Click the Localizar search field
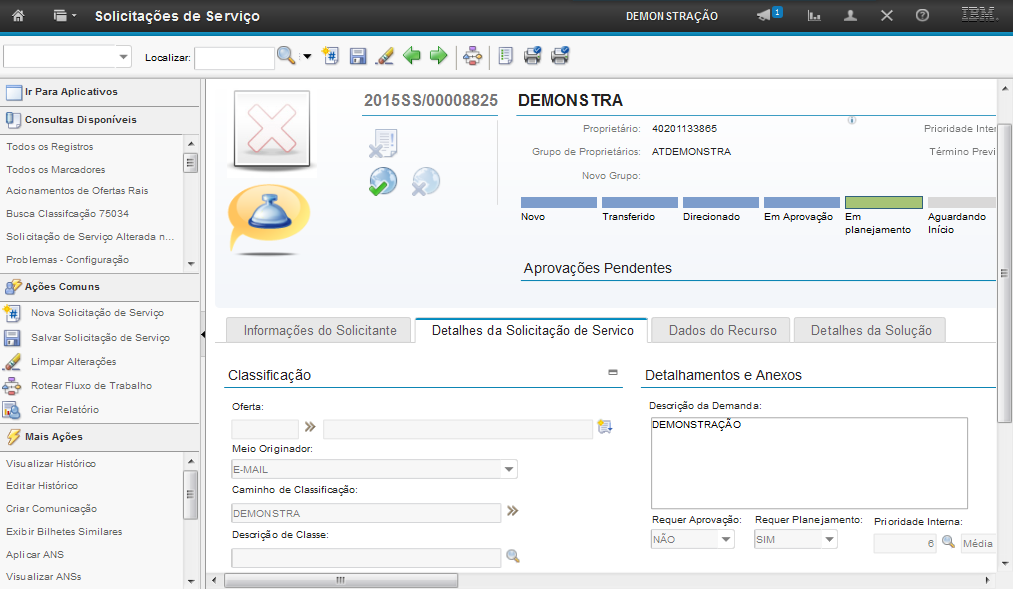 coord(233,58)
